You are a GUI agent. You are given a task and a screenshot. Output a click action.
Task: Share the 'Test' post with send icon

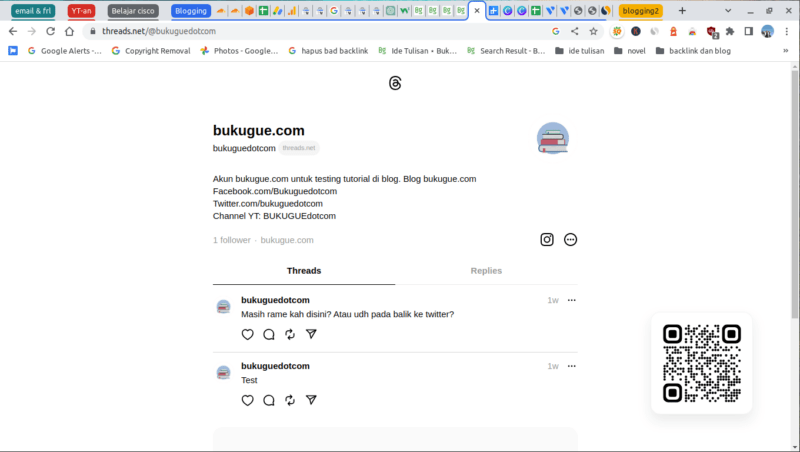coord(311,400)
